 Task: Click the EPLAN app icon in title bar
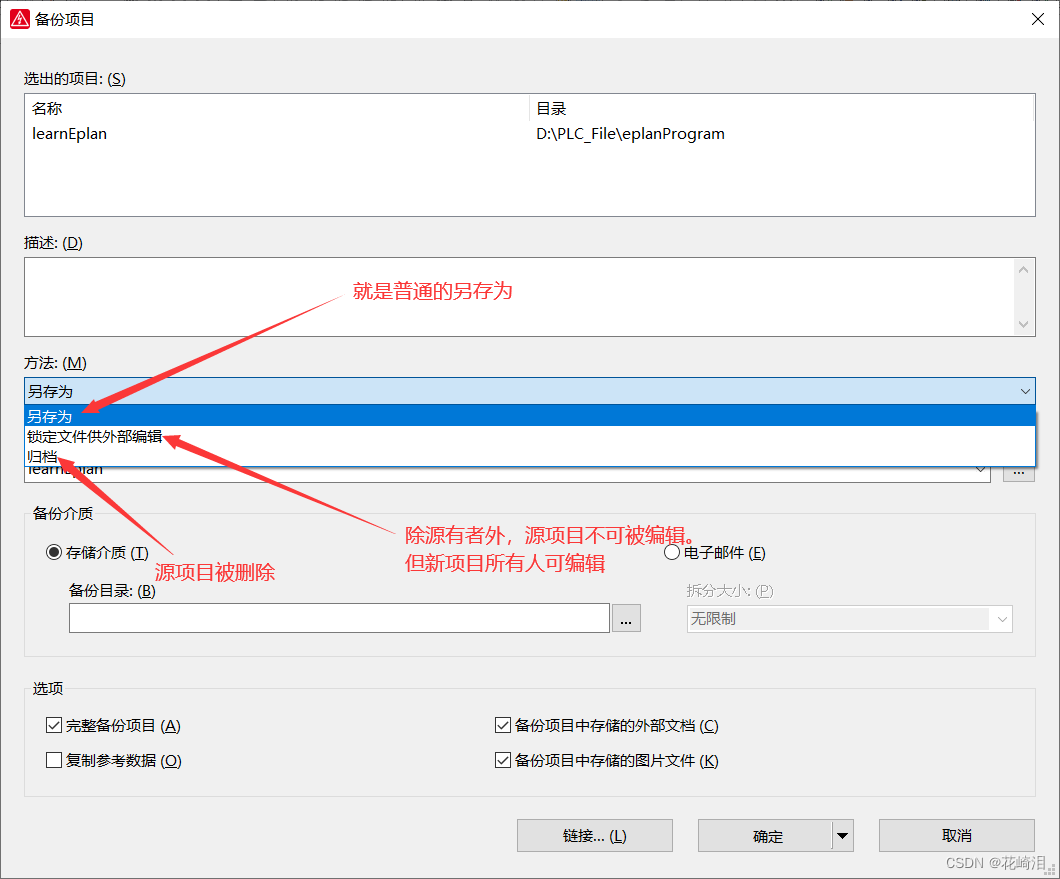point(20,19)
